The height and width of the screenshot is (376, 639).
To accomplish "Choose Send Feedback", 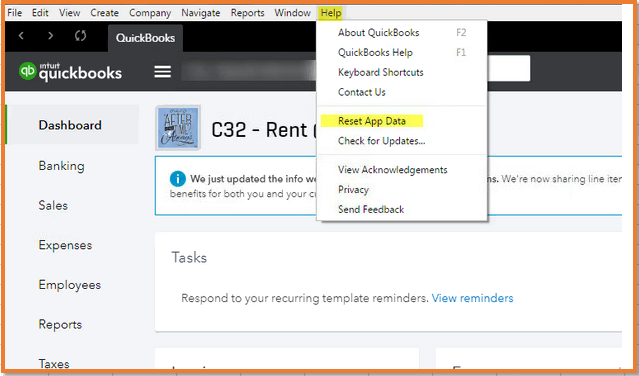I will tap(402, 209).
